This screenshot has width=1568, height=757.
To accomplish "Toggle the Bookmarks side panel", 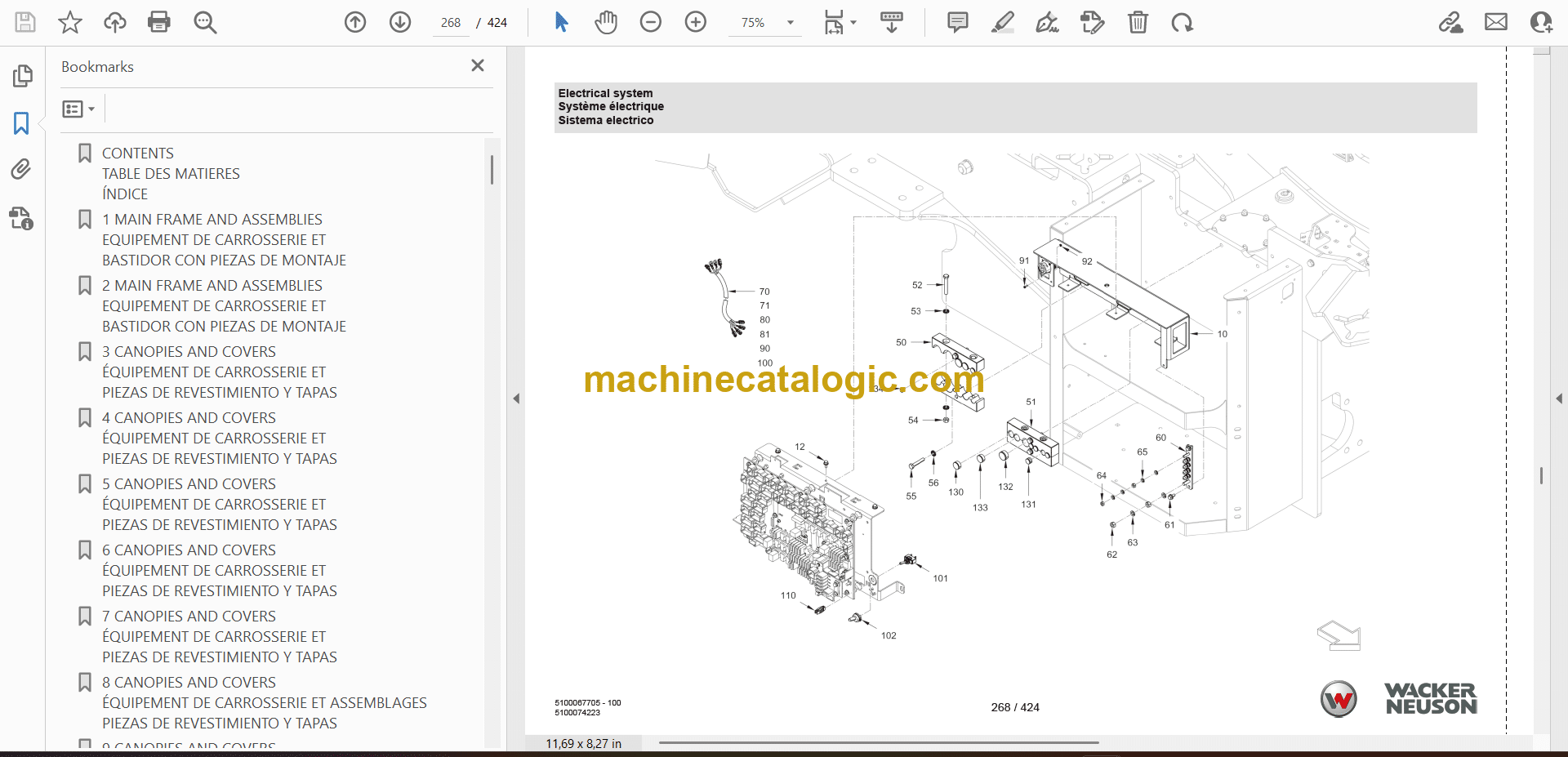I will tap(22, 123).
